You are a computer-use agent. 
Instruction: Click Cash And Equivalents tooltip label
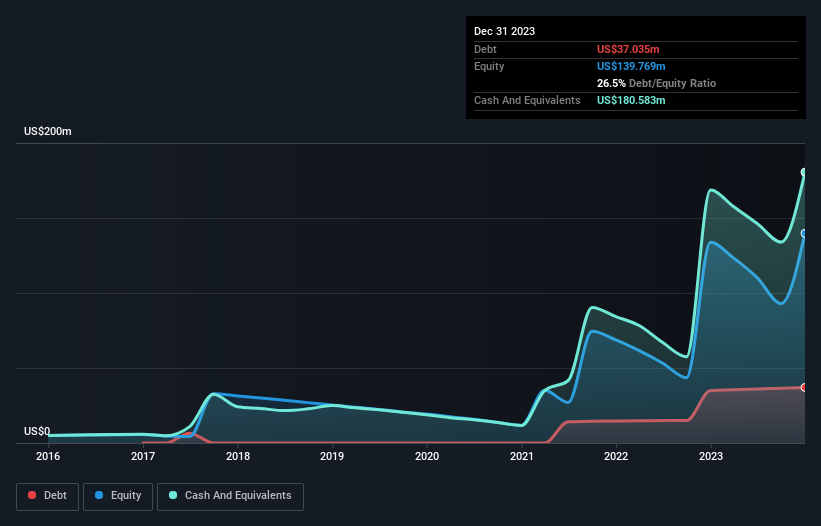coord(527,100)
